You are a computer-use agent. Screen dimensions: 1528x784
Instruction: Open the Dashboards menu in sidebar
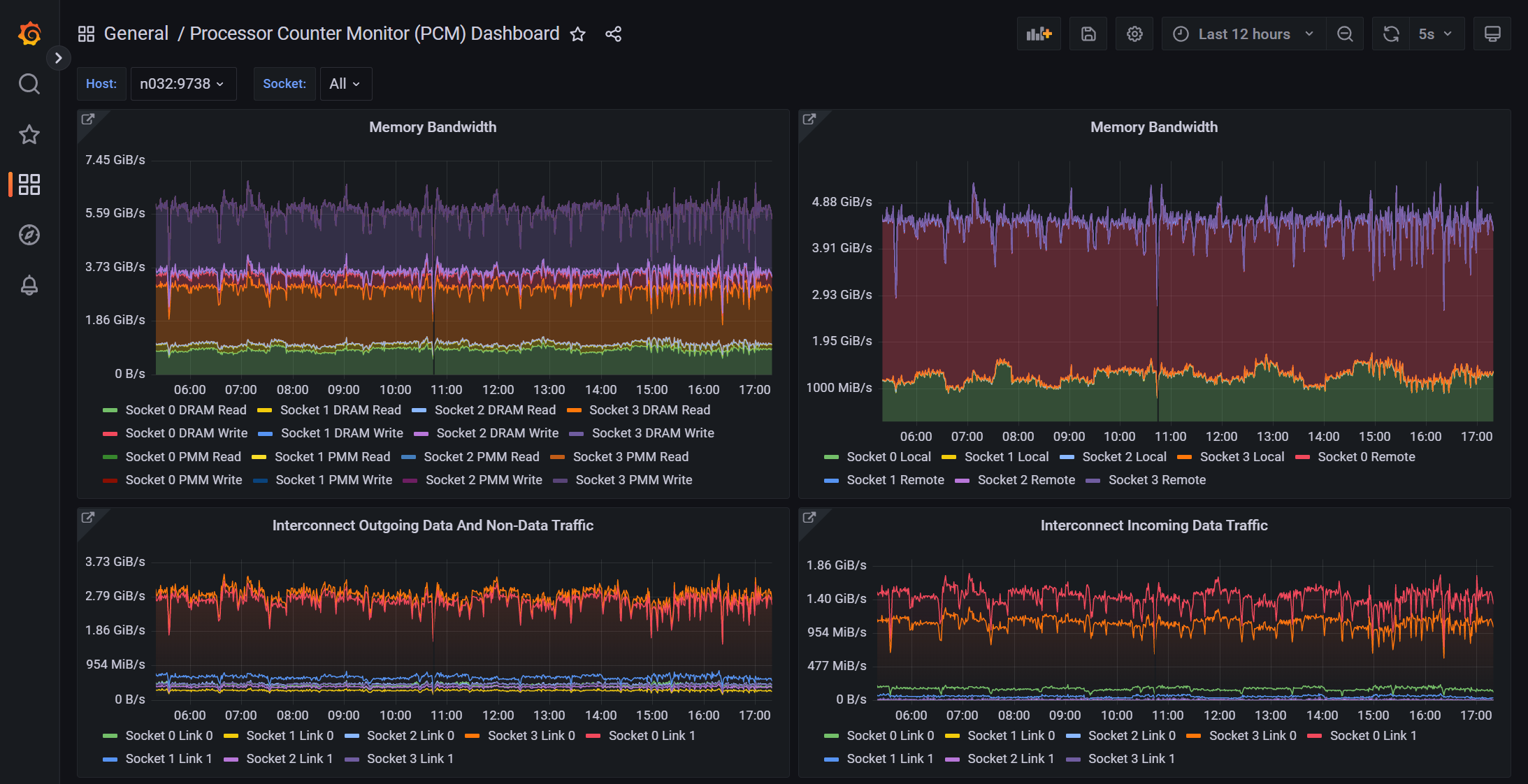click(x=29, y=184)
